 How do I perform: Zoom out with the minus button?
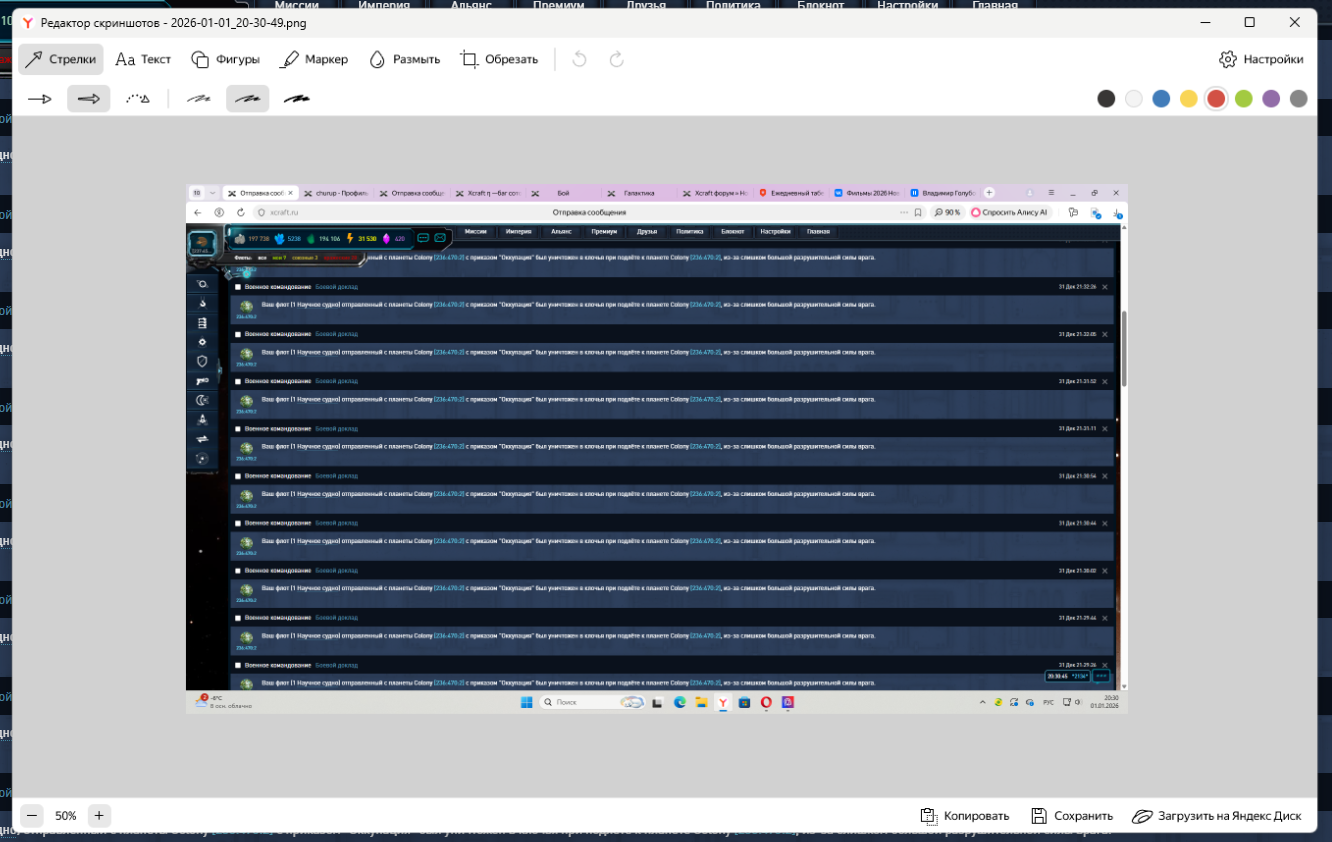pyautogui.click(x=32, y=815)
